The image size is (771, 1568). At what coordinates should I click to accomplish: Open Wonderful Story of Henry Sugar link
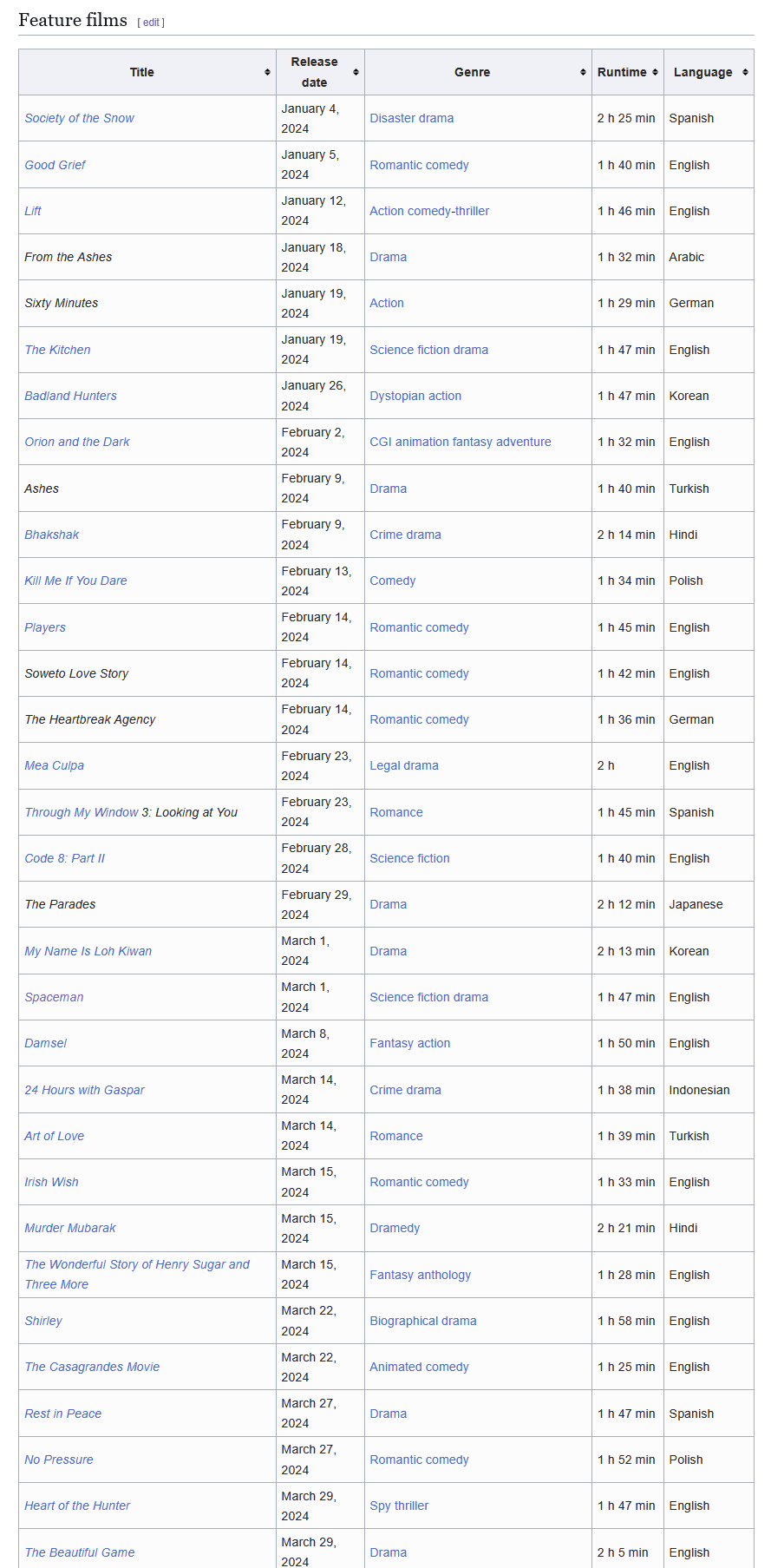coord(136,1265)
